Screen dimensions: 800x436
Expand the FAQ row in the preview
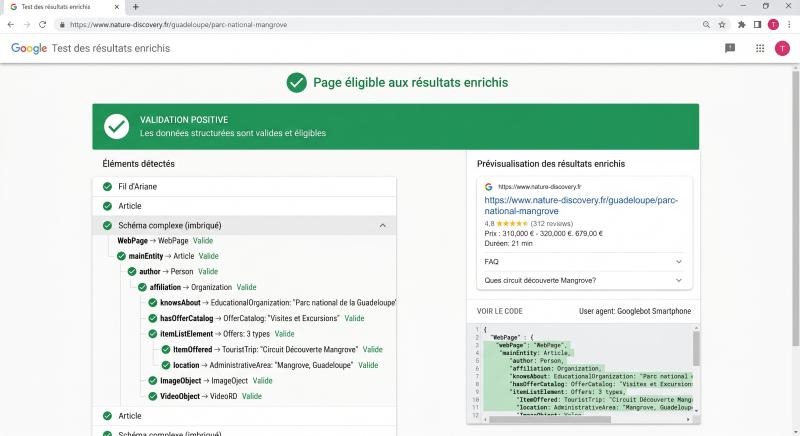point(583,262)
